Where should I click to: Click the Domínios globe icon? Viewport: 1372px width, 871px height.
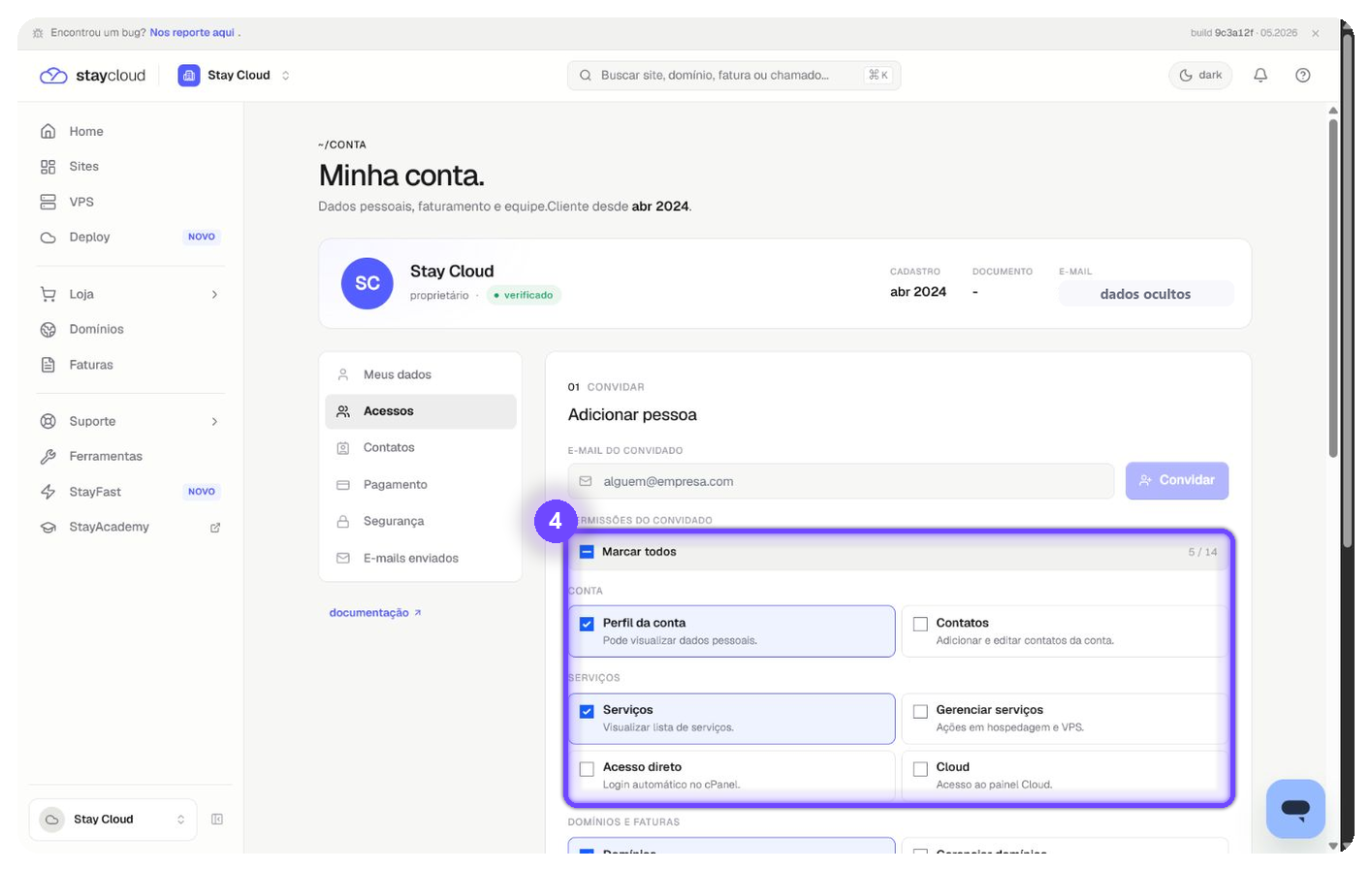48,330
